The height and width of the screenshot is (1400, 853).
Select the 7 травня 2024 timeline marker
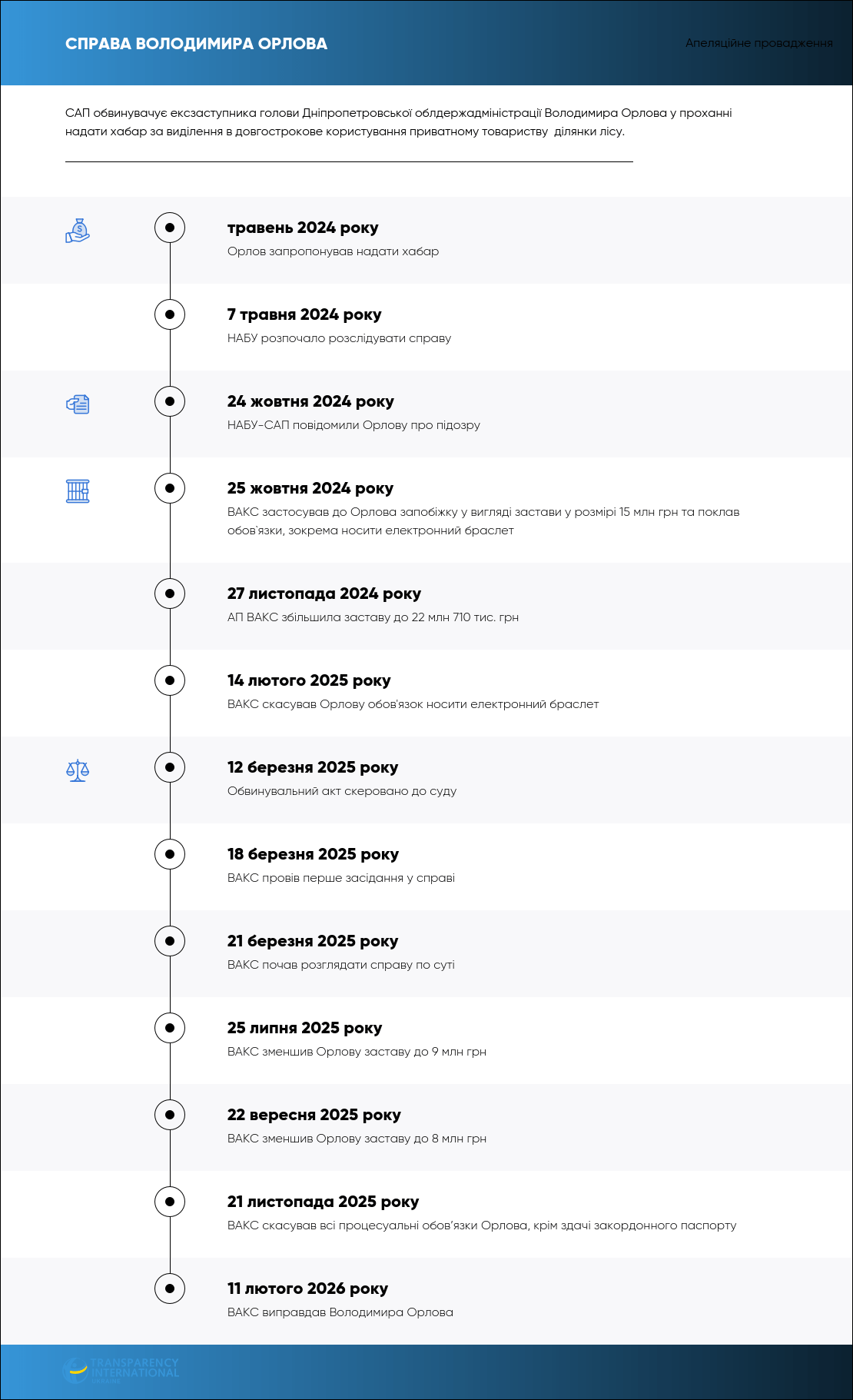[x=170, y=314]
